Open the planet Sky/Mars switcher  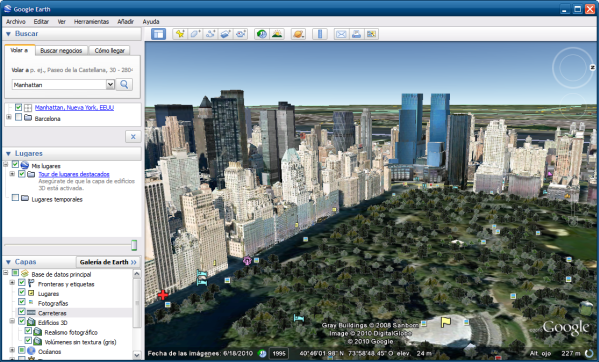click(x=298, y=34)
